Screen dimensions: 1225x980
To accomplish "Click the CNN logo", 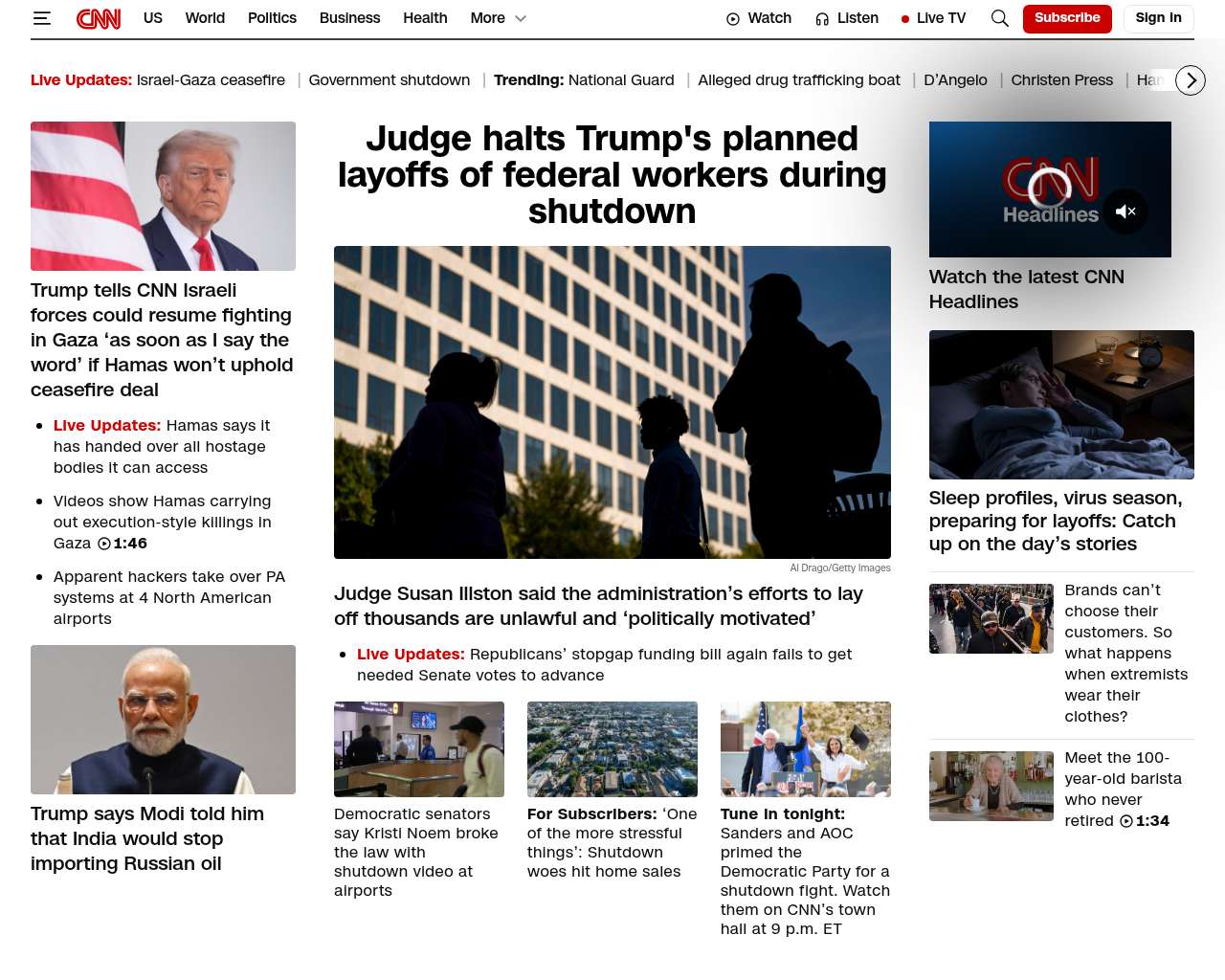I will [x=99, y=18].
